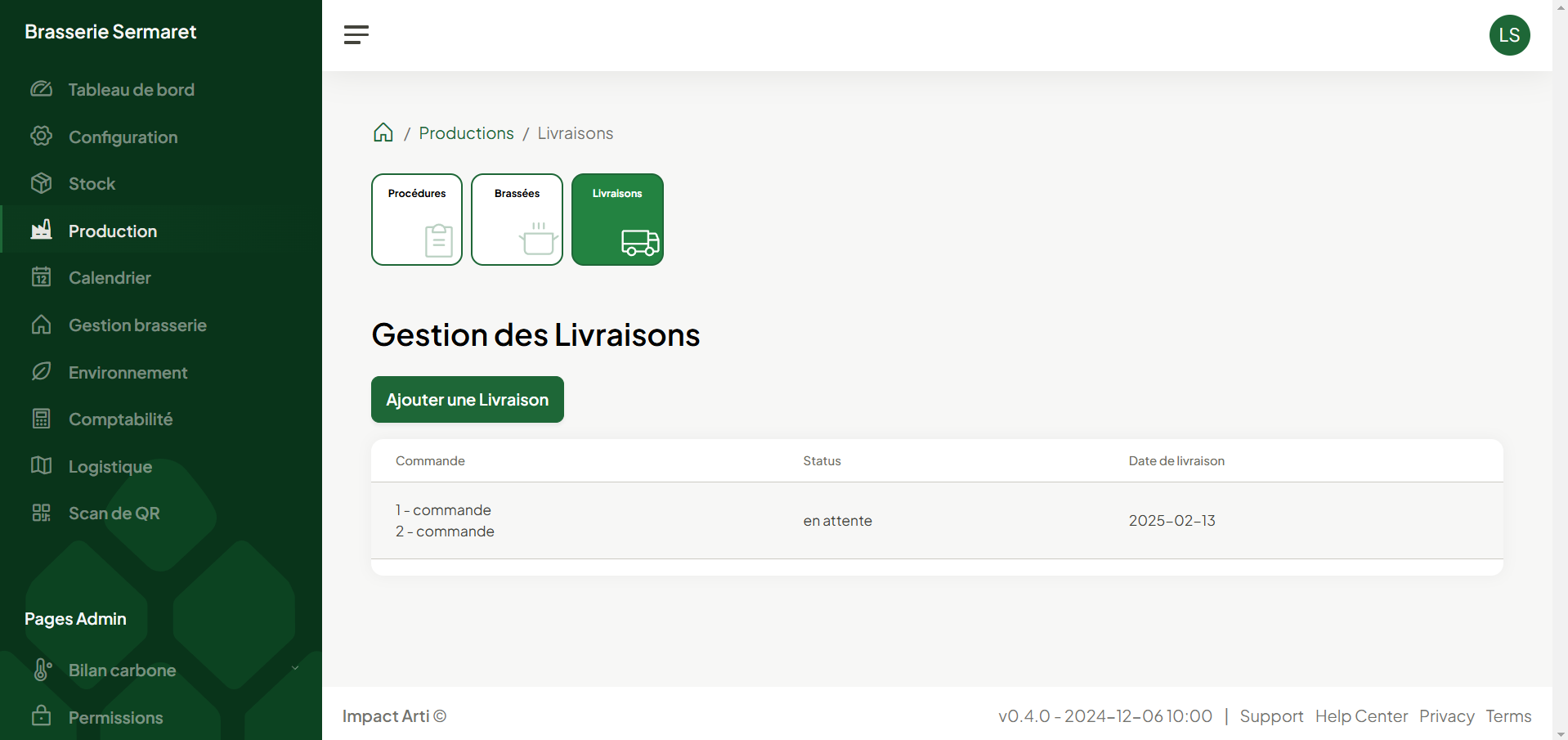Switch to the Procédures tab
This screenshot has height=740, width=1568.
point(417,219)
